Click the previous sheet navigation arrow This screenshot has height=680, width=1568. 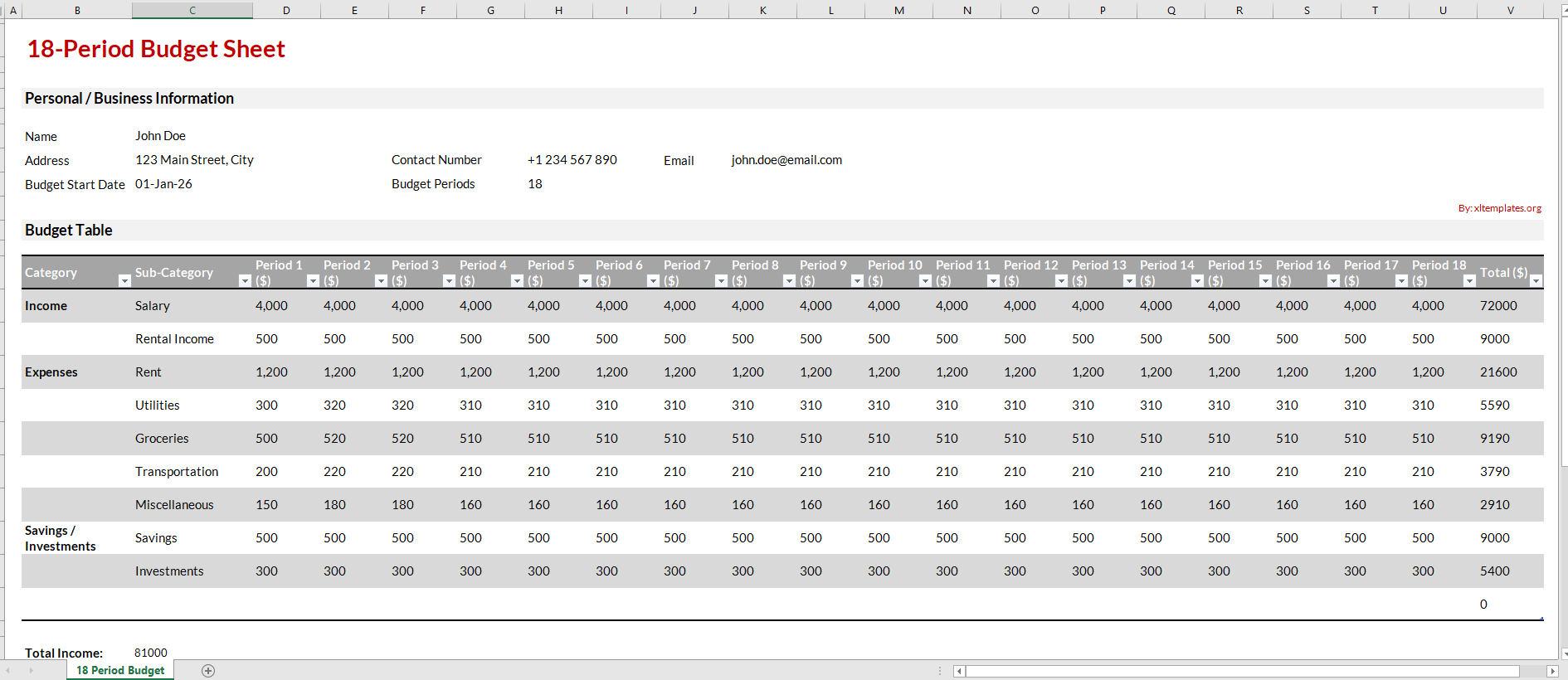point(8,671)
